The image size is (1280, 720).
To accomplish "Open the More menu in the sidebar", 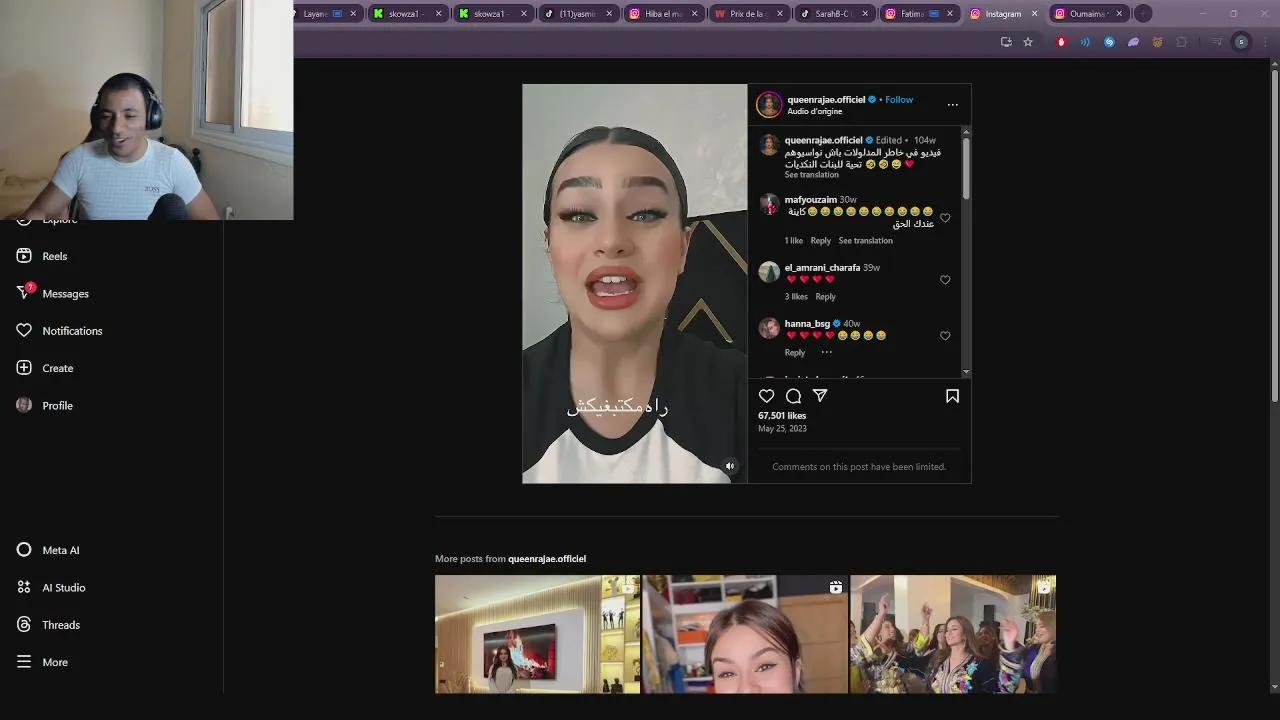I will (x=23, y=662).
